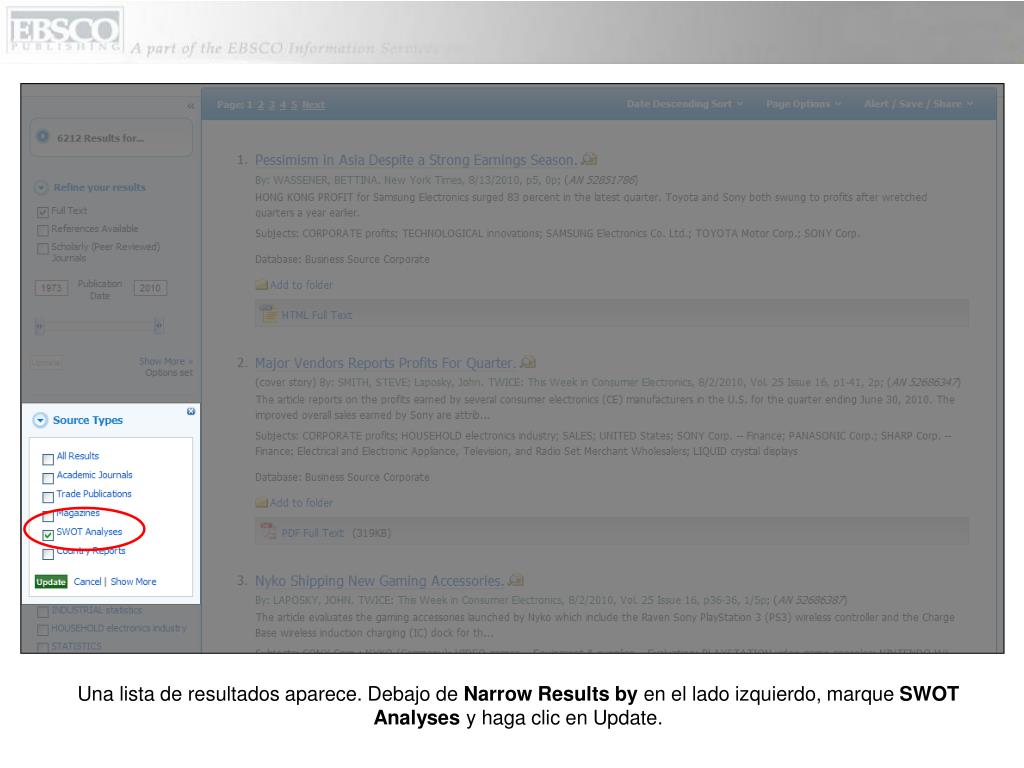Uncheck the SWOT Analyses checkbox
Image resolution: width=1024 pixels, height=768 pixels.
[48, 535]
